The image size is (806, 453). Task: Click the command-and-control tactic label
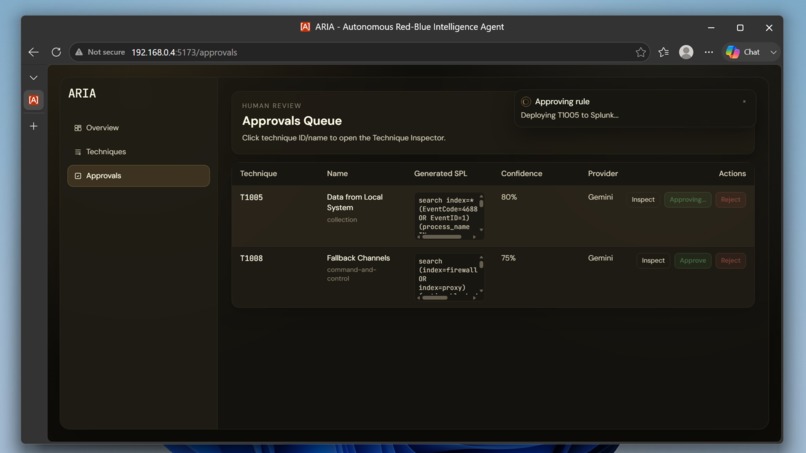(x=351, y=274)
